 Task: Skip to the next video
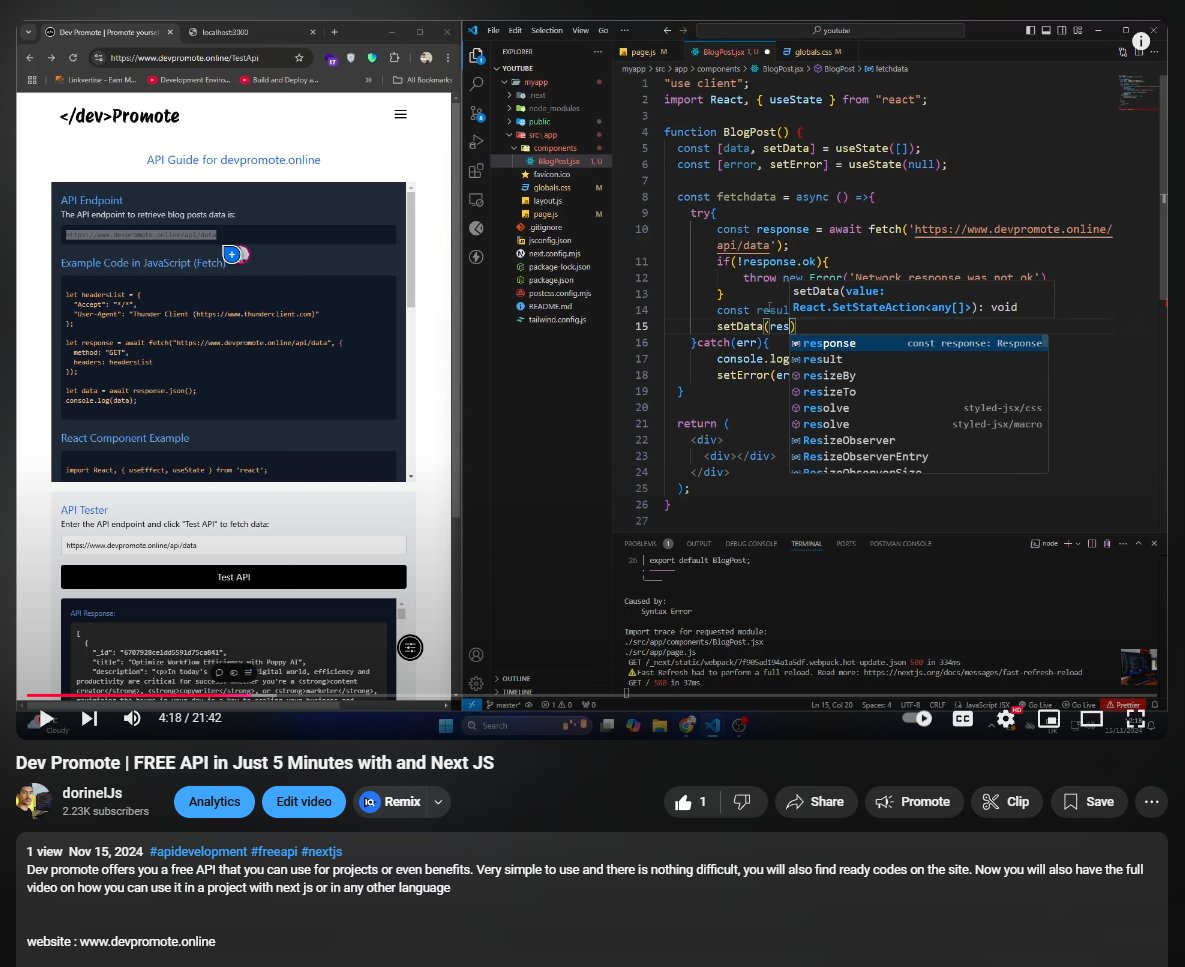tap(89, 718)
